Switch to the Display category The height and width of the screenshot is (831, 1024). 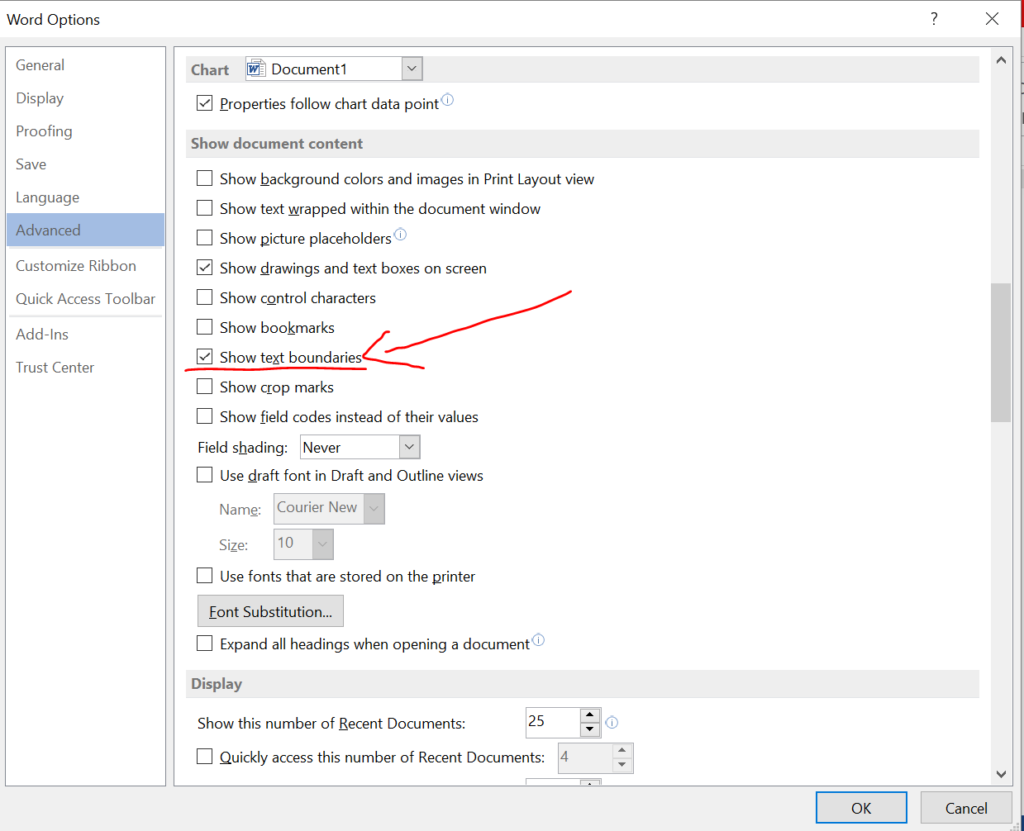point(86,98)
